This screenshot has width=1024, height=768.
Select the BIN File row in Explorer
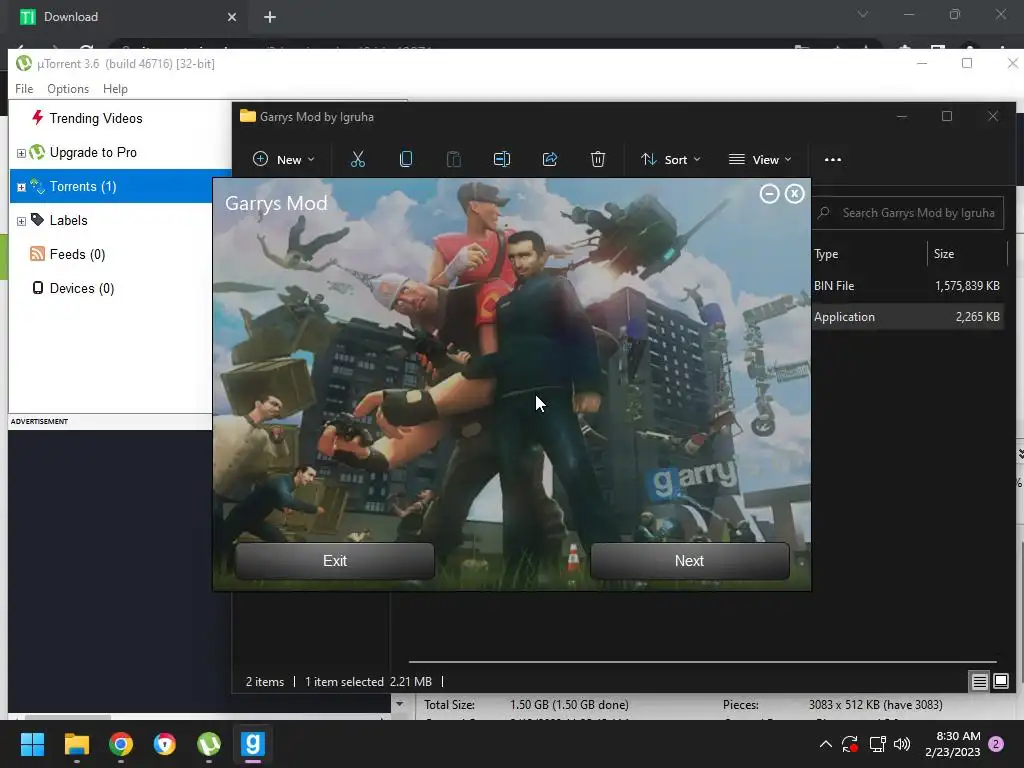pyautogui.click(x=908, y=285)
